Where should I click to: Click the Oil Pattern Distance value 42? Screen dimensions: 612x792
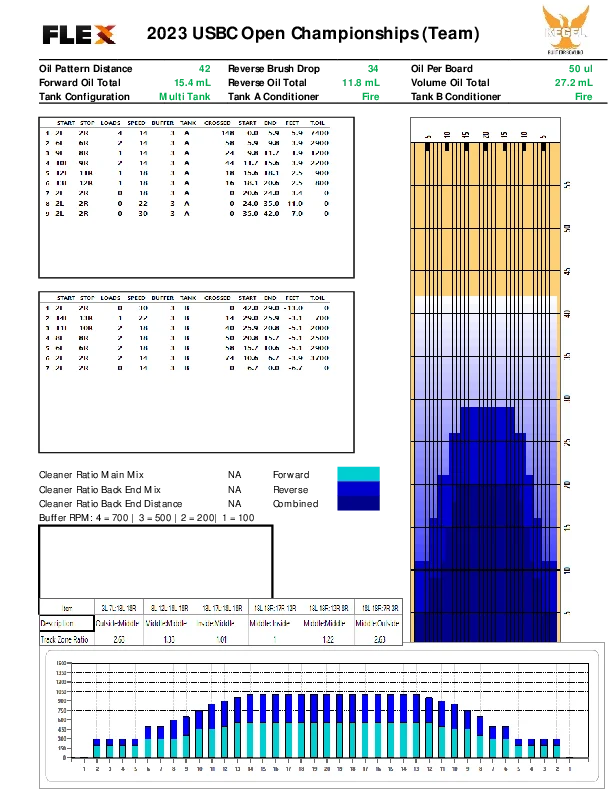[x=204, y=69]
